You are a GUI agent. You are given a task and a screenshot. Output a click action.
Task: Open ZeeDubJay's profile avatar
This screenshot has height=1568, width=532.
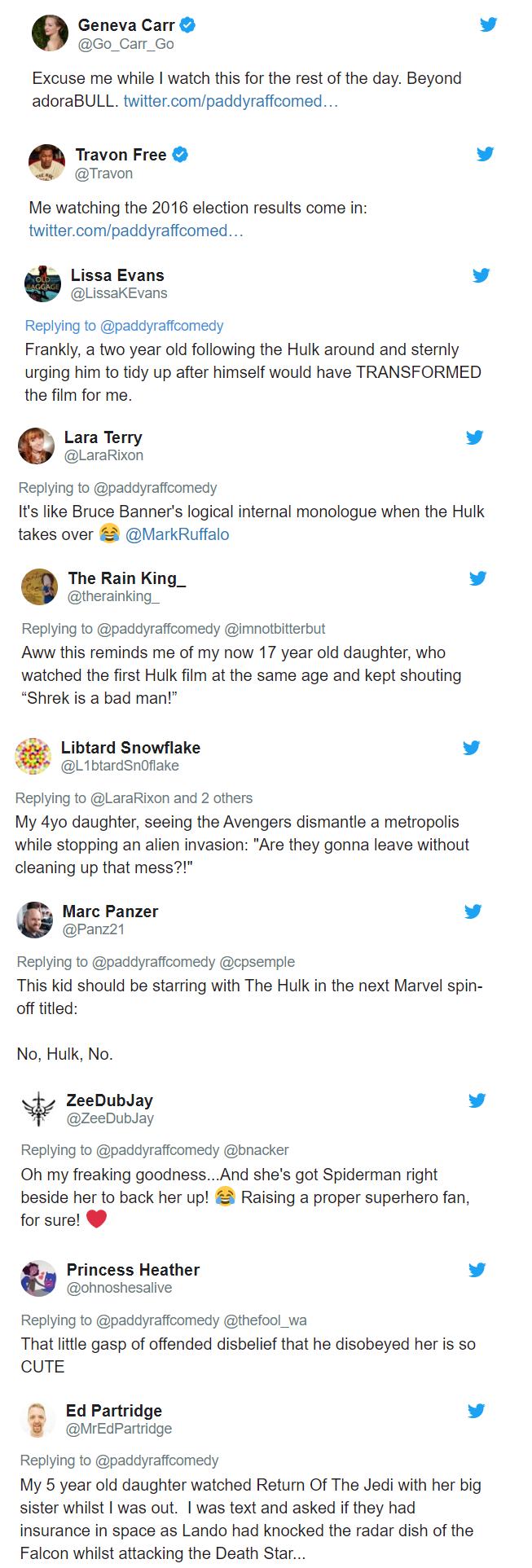pyautogui.click(x=38, y=1108)
